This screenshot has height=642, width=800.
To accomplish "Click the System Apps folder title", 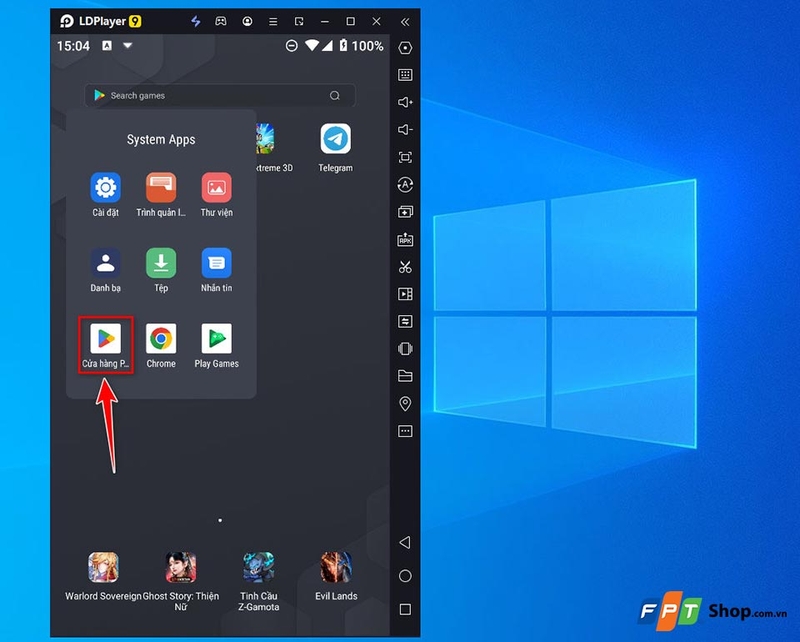I will [161, 139].
